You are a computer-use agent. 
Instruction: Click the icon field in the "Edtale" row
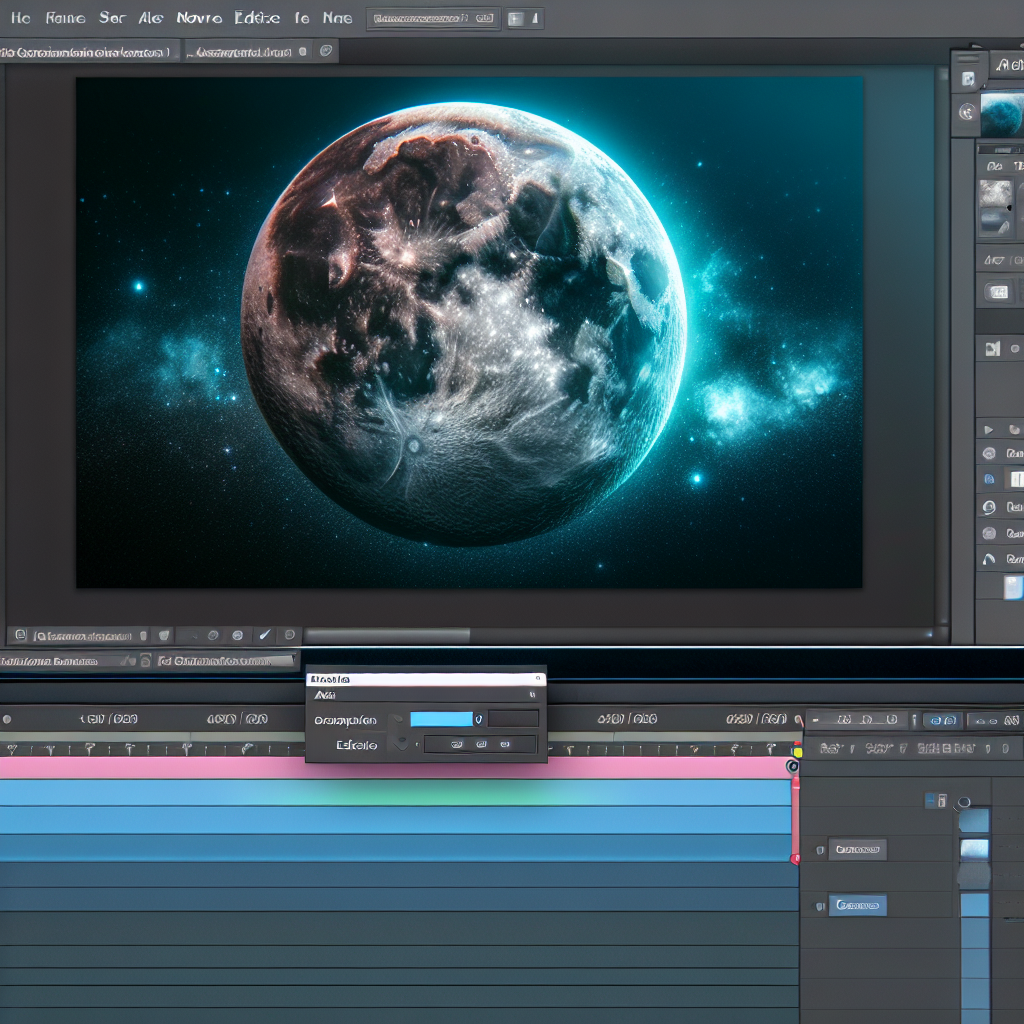click(481, 744)
